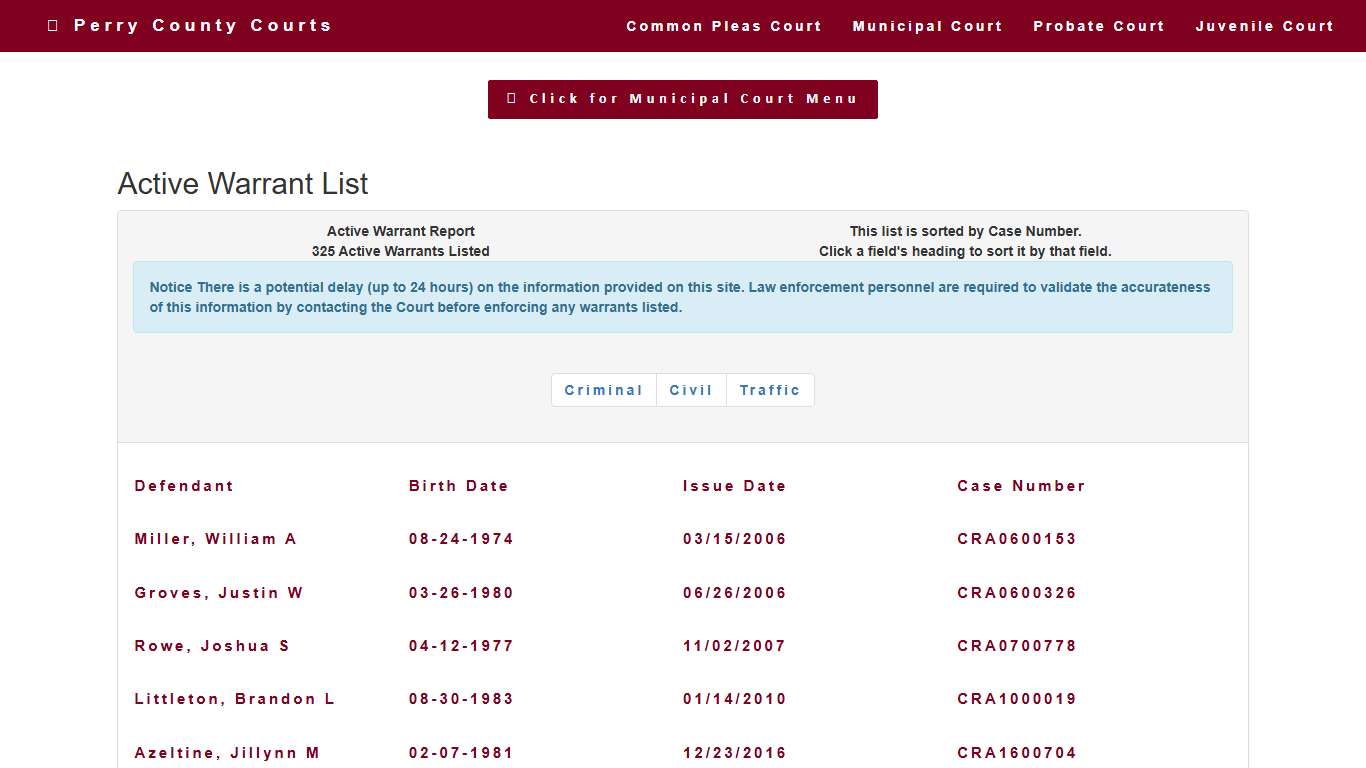This screenshot has height=768, width=1366.
Task: Click defendant Littleton, Brandon L
Action: click(234, 699)
